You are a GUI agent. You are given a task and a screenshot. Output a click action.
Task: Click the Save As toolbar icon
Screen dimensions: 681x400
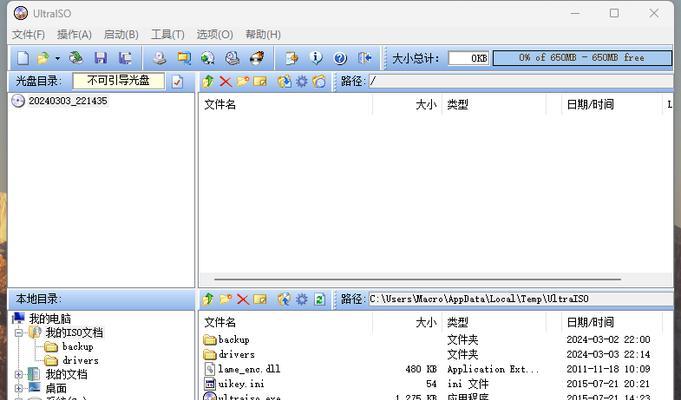point(125,58)
